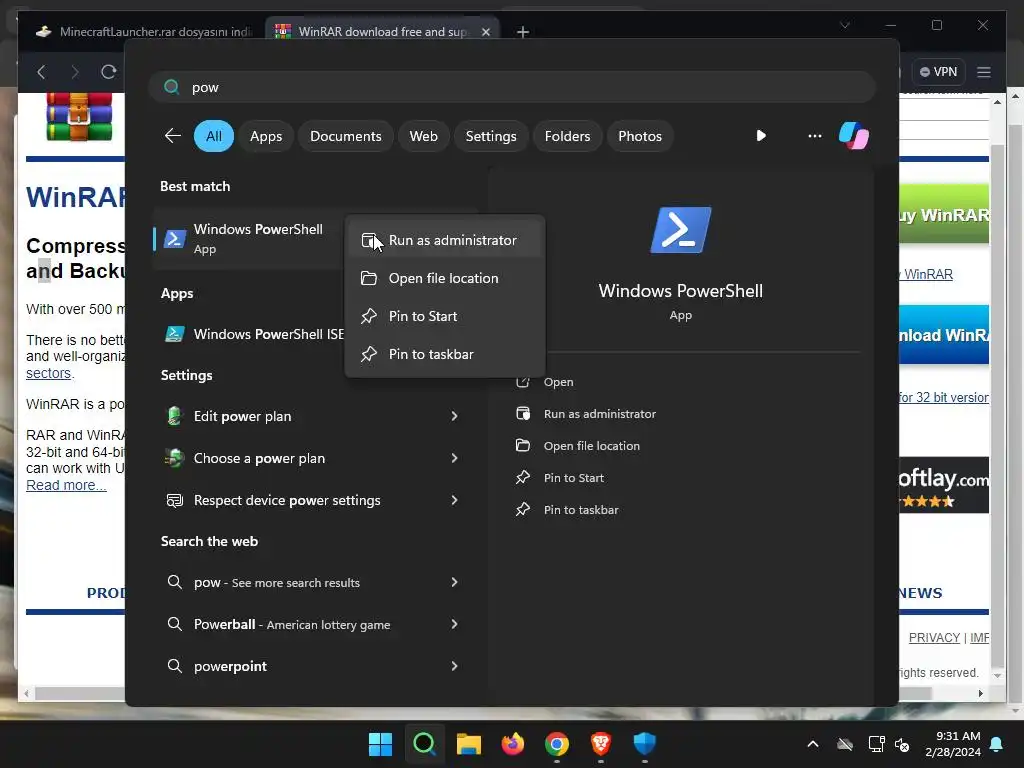This screenshot has width=1024, height=768.
Task: Launch Google Chrome from the taskbar
Action: [557, 744]
